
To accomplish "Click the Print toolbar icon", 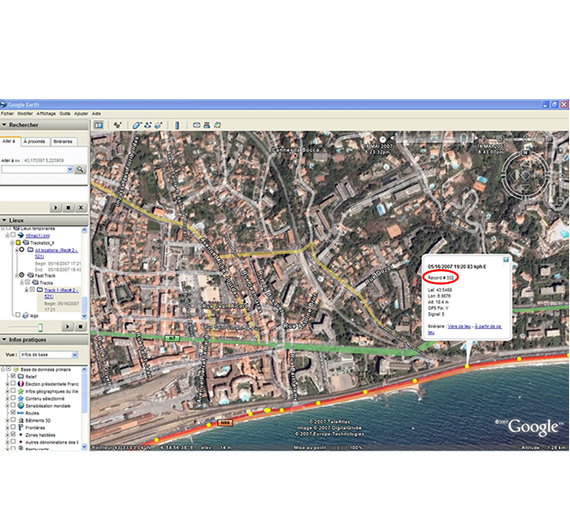I will 207,125.
